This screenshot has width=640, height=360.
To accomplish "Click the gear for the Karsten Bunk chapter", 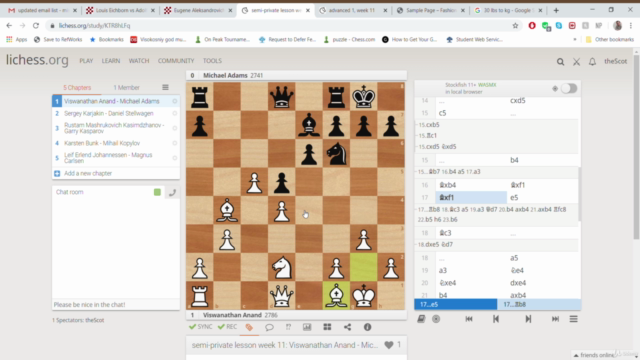I will point(175,143).
